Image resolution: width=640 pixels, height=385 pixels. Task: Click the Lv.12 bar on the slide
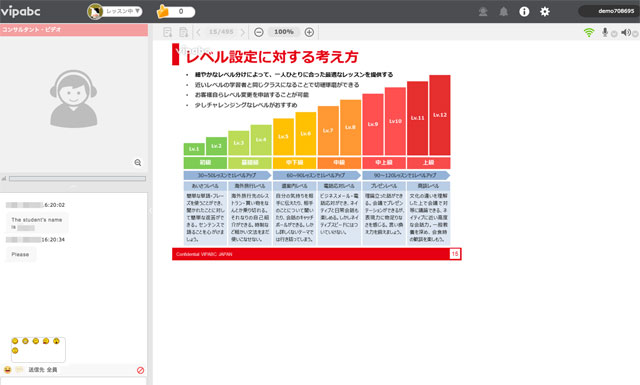[440, 115]
